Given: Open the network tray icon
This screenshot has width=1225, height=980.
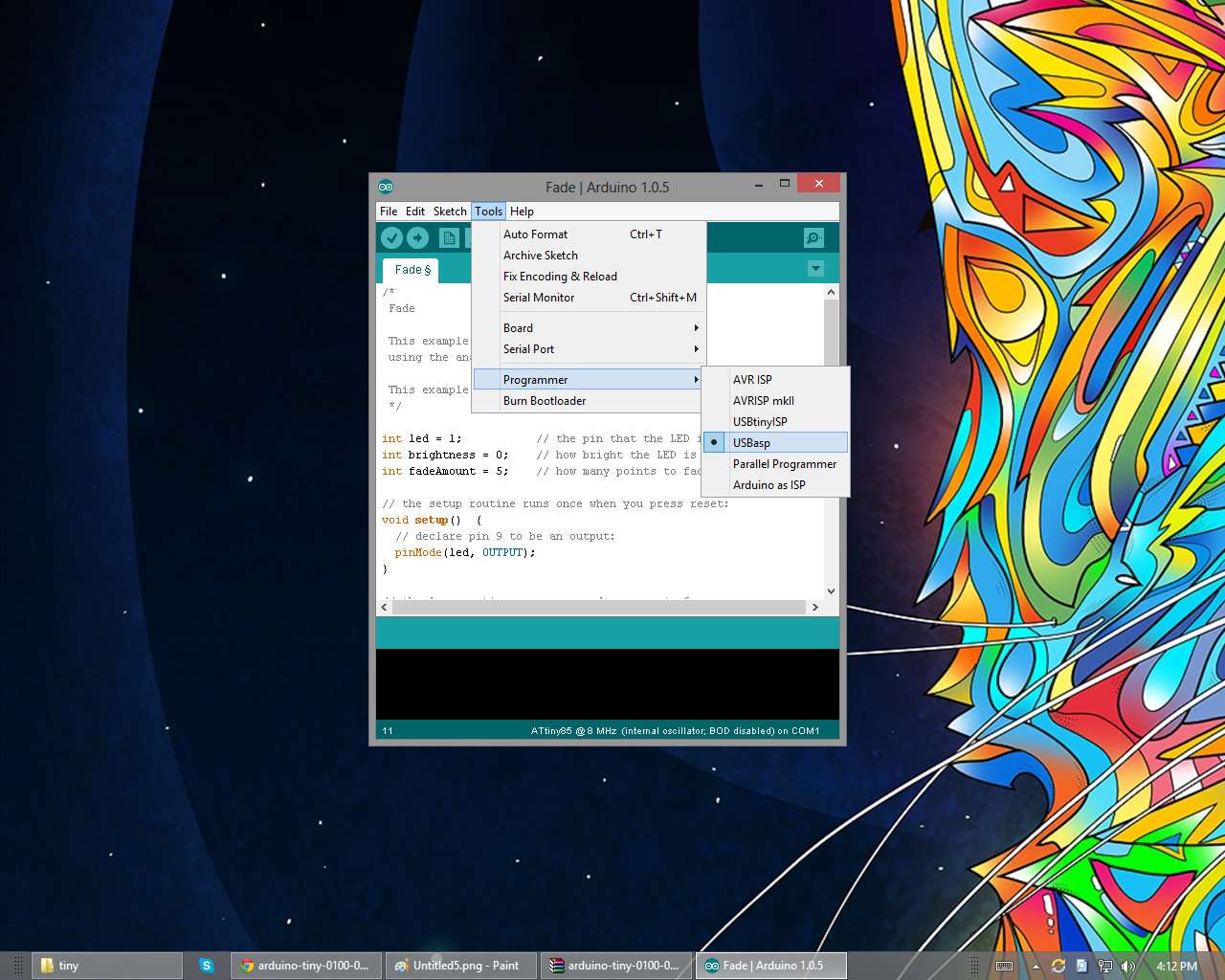Looking at the screenshot, I should tap(1105, 967).
